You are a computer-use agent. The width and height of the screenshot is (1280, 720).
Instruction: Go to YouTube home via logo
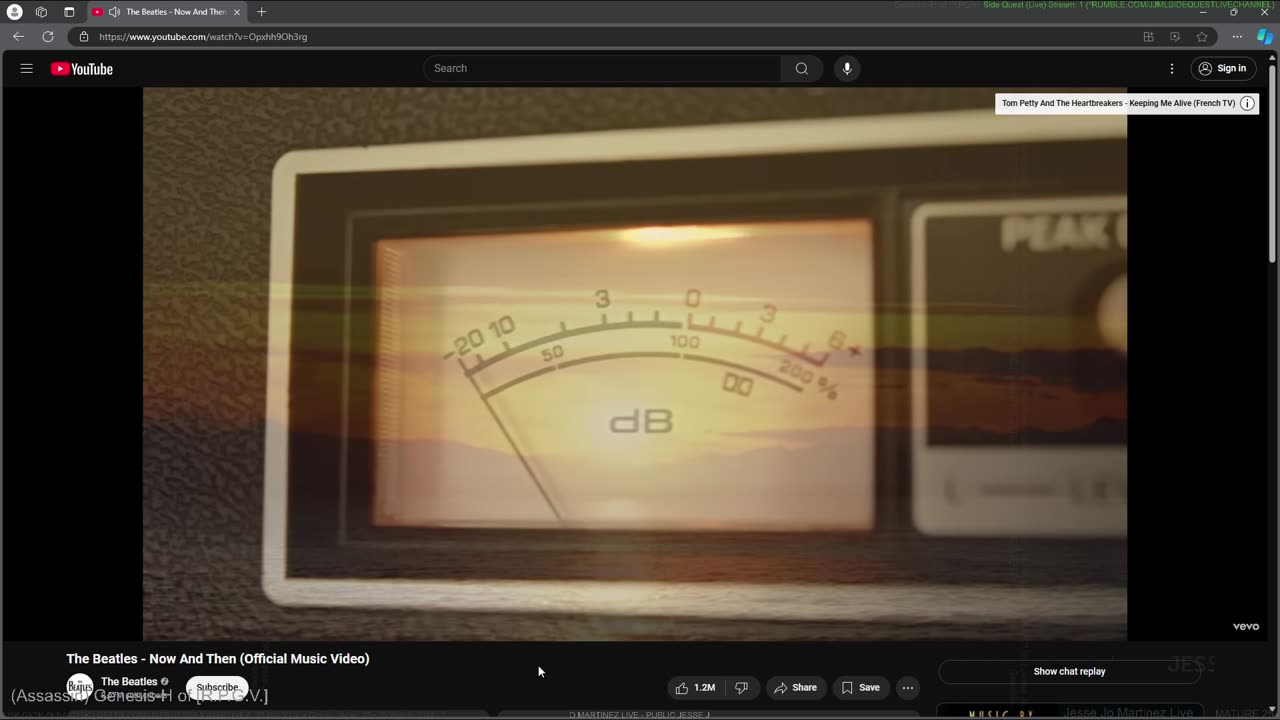pyautogui.click(x=82, y=69)
